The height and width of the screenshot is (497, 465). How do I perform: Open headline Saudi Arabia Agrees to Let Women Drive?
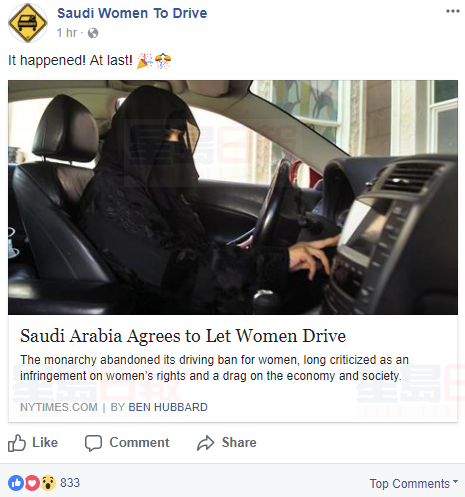point(183,336)
